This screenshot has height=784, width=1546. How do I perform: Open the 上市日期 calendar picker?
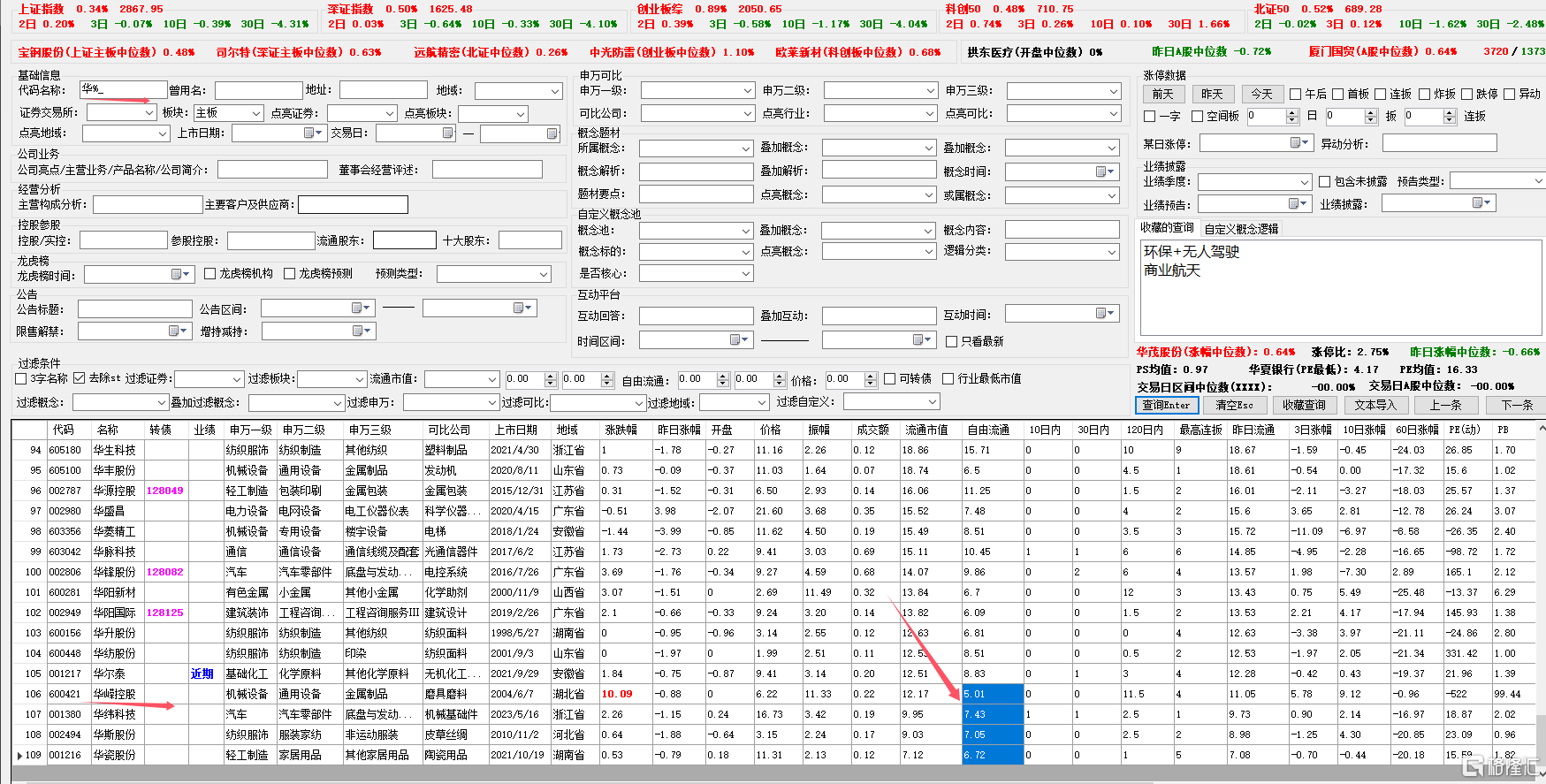313,133
